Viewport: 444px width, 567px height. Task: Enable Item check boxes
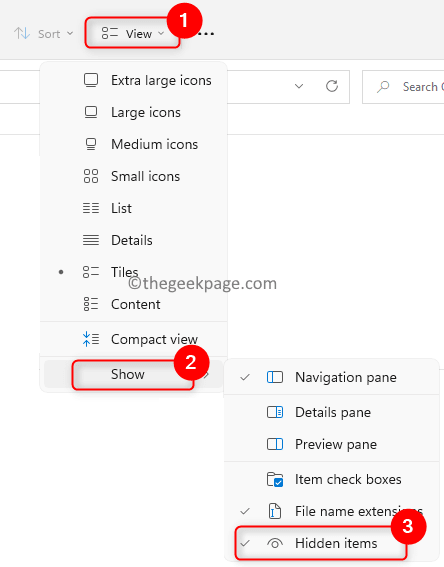332,479
